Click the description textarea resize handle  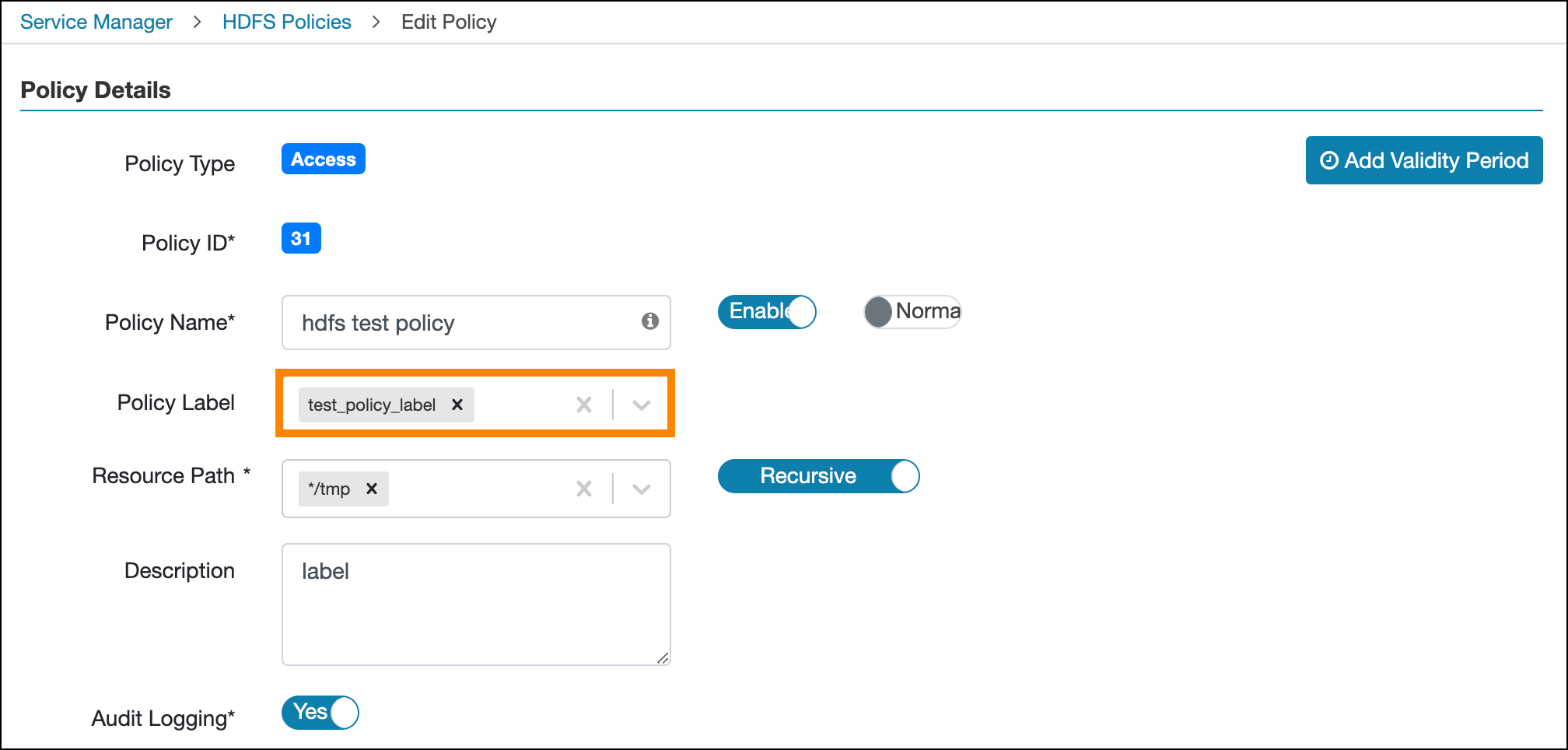coord(663,658)
